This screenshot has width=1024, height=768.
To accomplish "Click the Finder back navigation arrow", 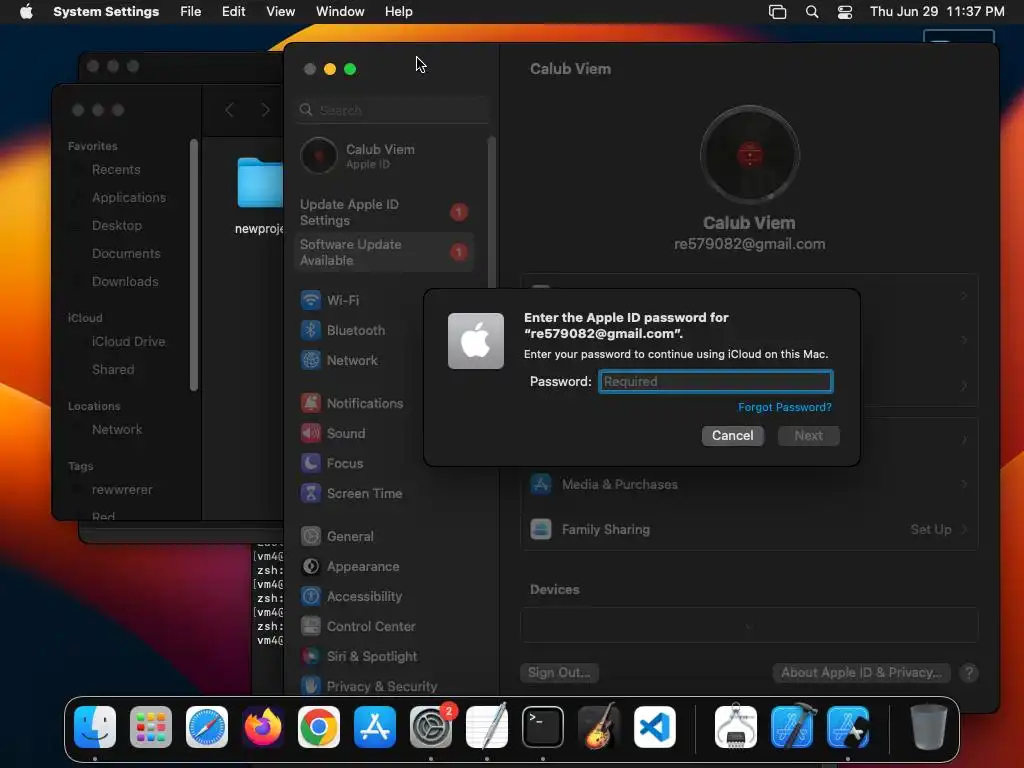I will [x=229, y=110].
